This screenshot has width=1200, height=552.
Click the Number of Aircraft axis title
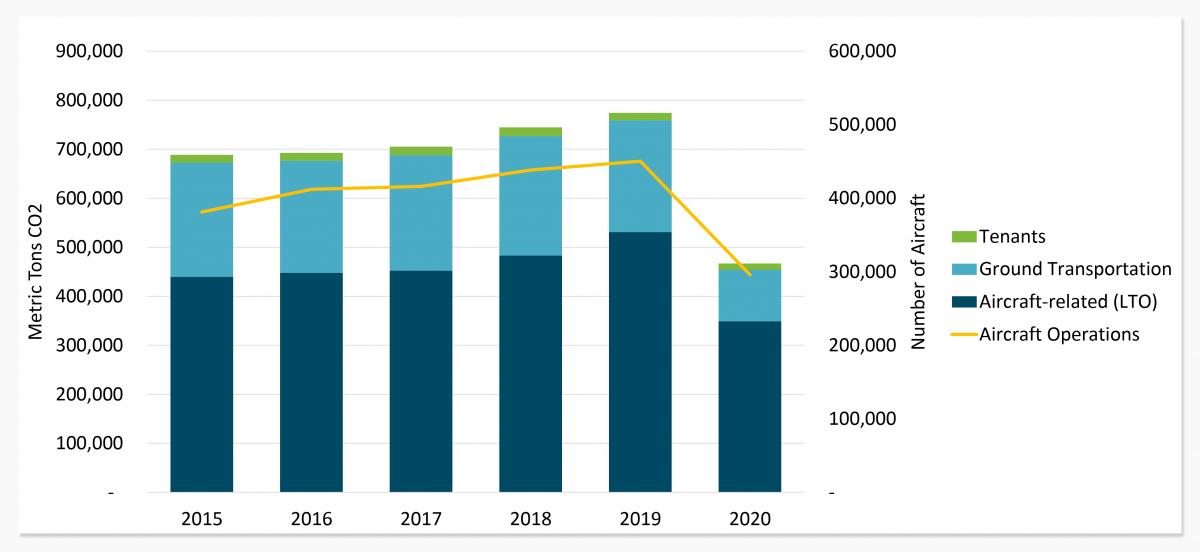[919, 272]
